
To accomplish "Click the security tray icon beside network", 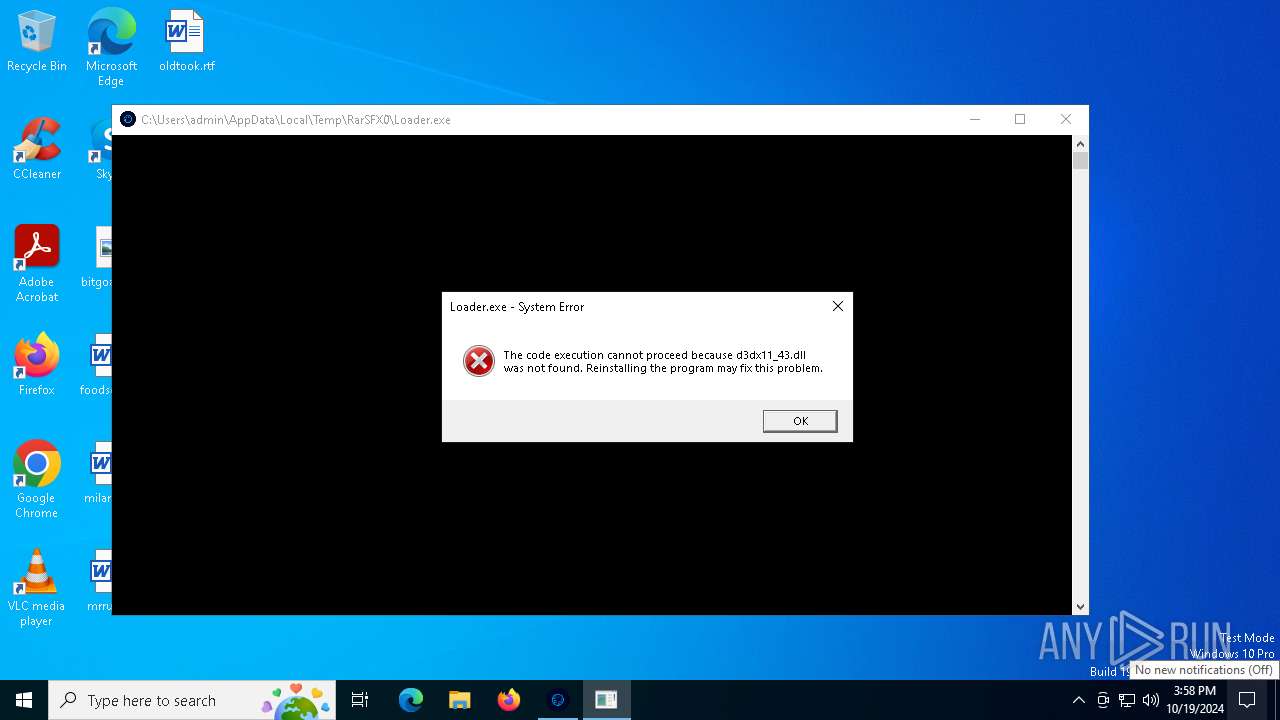I will 1103,700.
